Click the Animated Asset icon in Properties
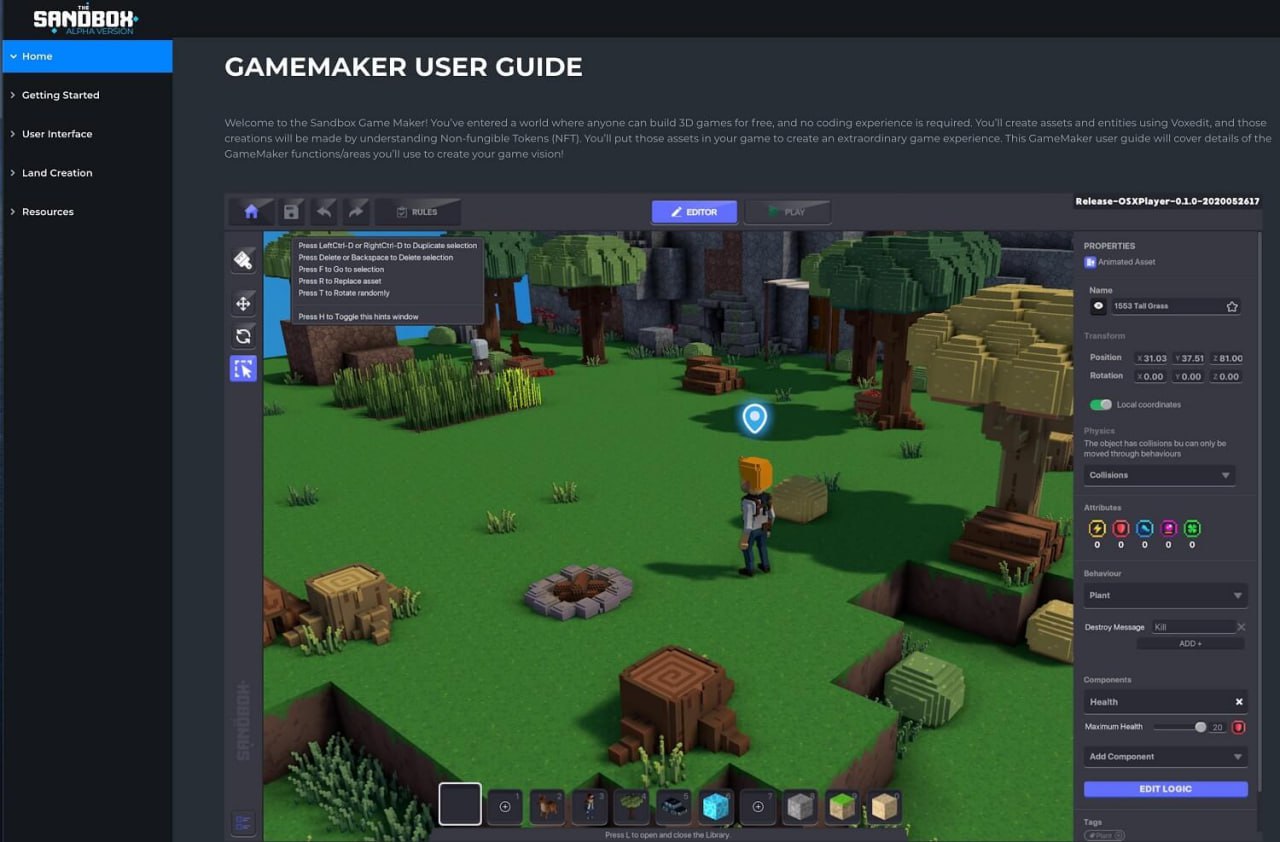The width and height of the screenshot is (1280, 842). [1090, 262]
